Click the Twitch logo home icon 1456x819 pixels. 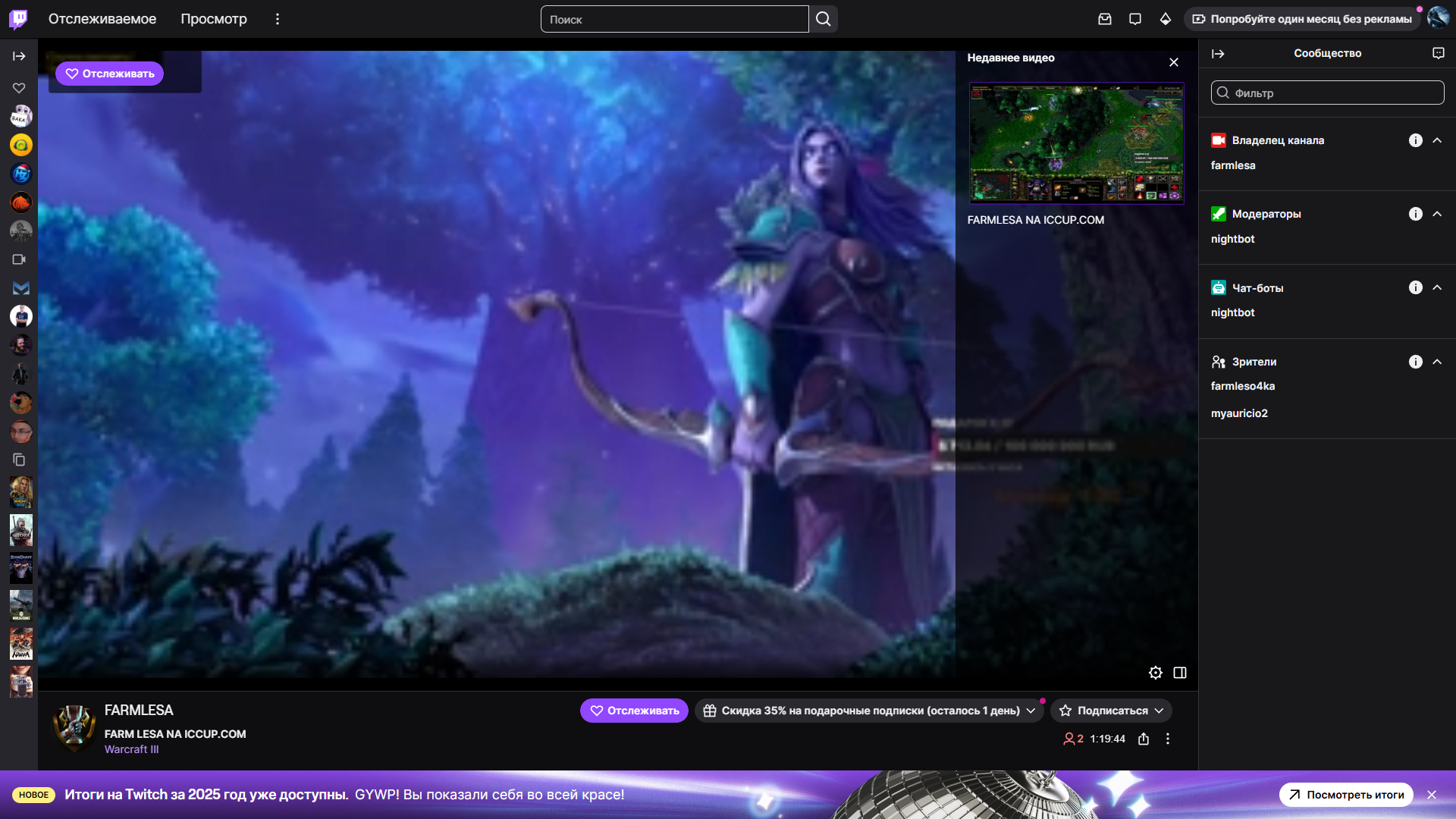pyautogui.click(x=18, y=19)
